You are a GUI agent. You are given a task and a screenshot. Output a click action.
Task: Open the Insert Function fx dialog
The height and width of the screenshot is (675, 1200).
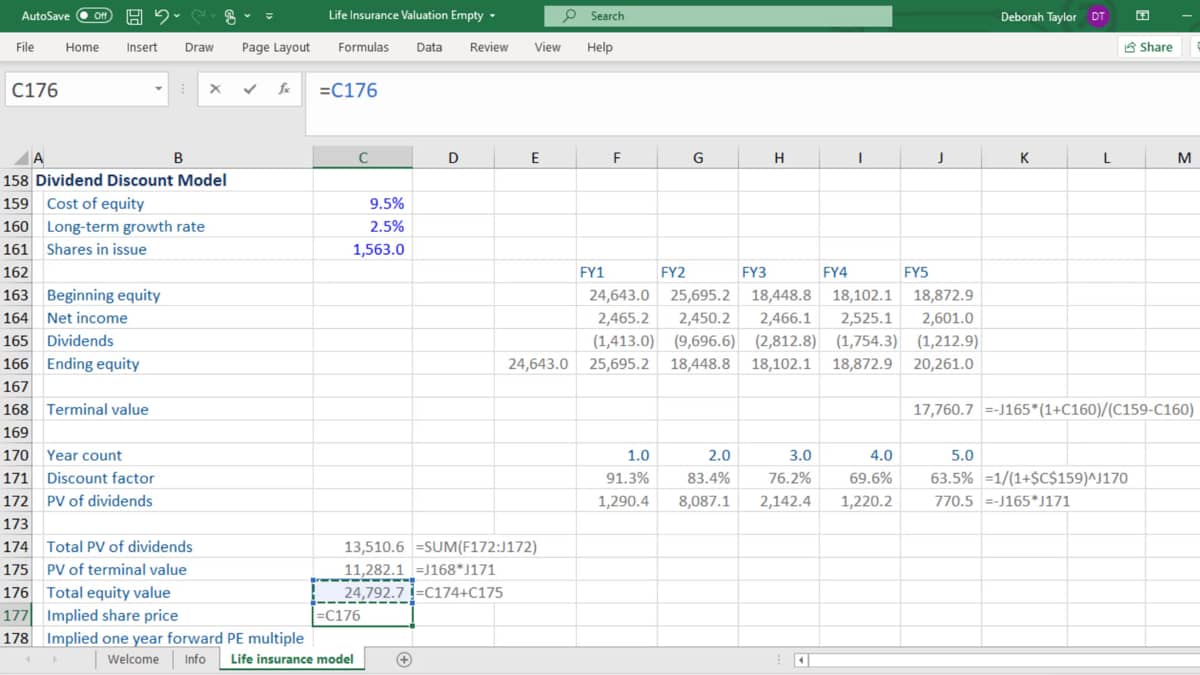(285, 89)
